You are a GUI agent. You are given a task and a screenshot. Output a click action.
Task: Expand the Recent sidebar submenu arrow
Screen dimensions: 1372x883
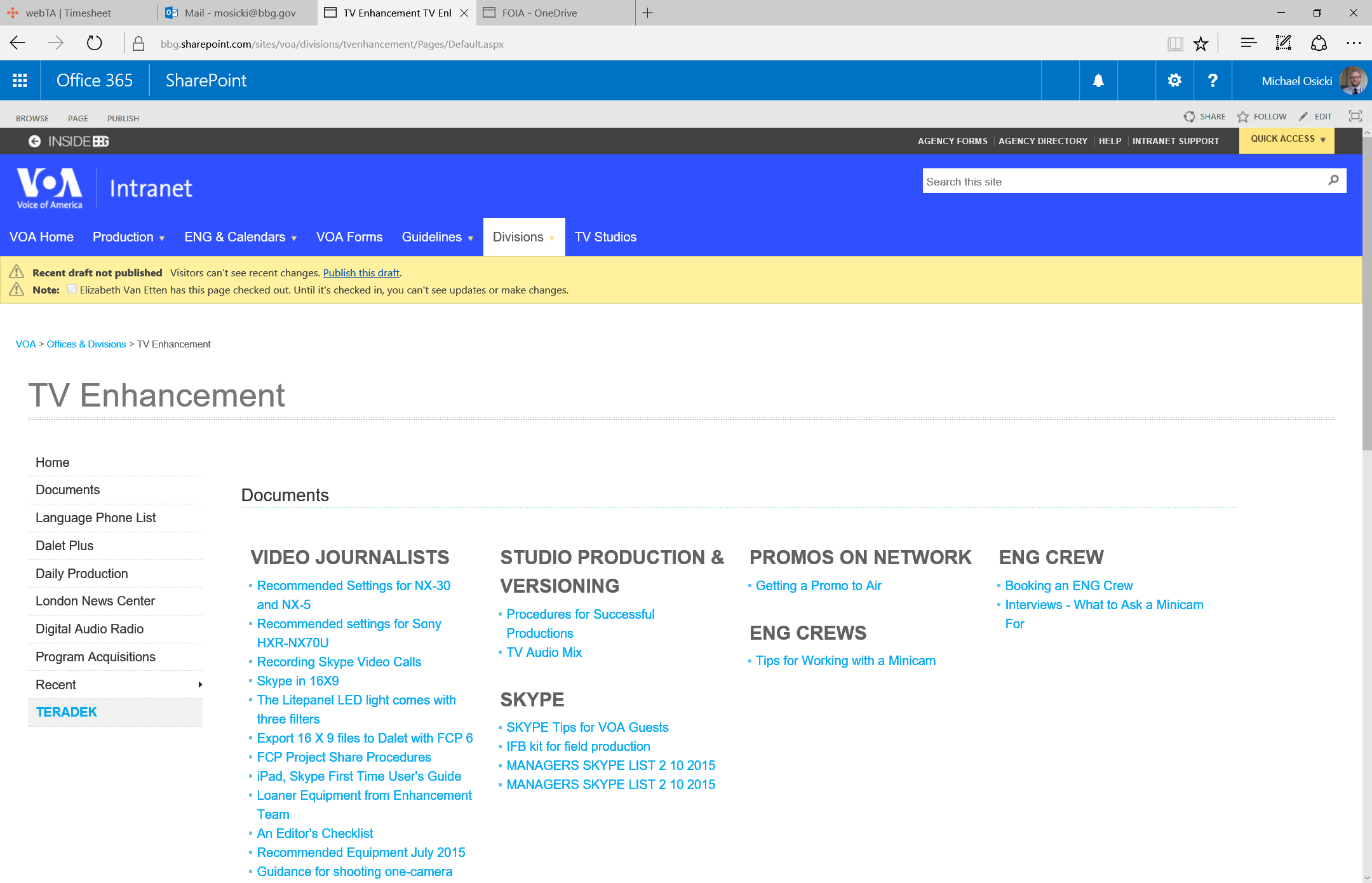click(x=200, y=685)
